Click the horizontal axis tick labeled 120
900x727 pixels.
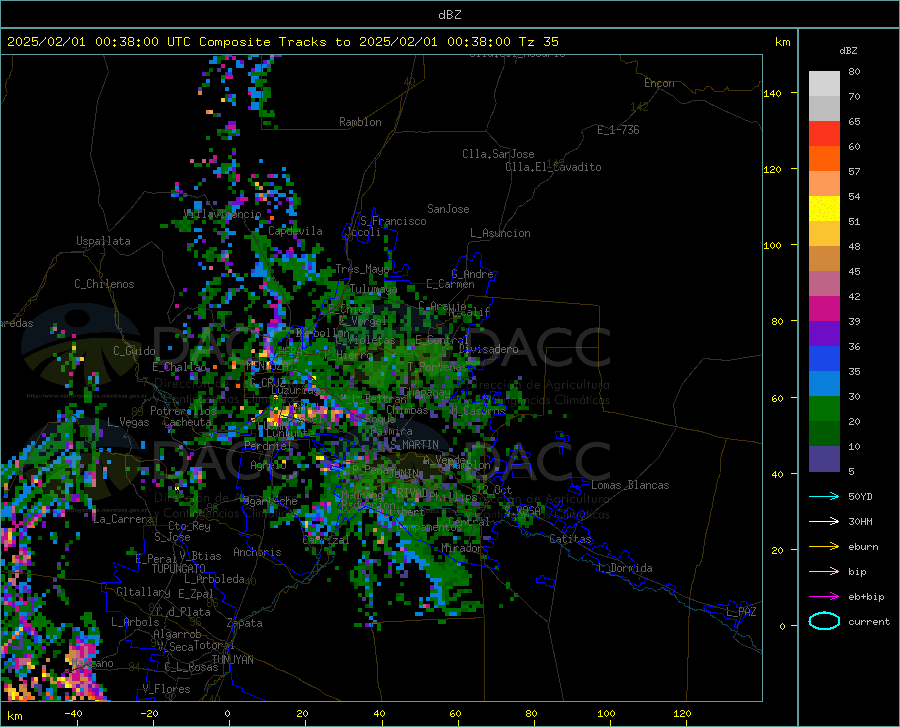pyautogui.click(x=682, y=713)
